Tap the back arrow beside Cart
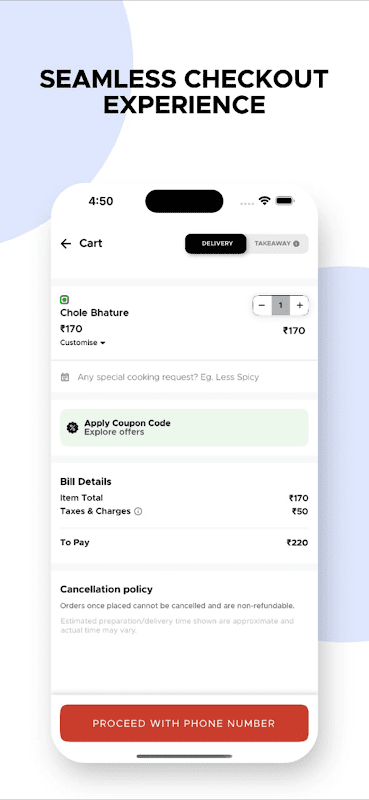Image resolution: width=369 pixels, height=800 pixels. 66,244
